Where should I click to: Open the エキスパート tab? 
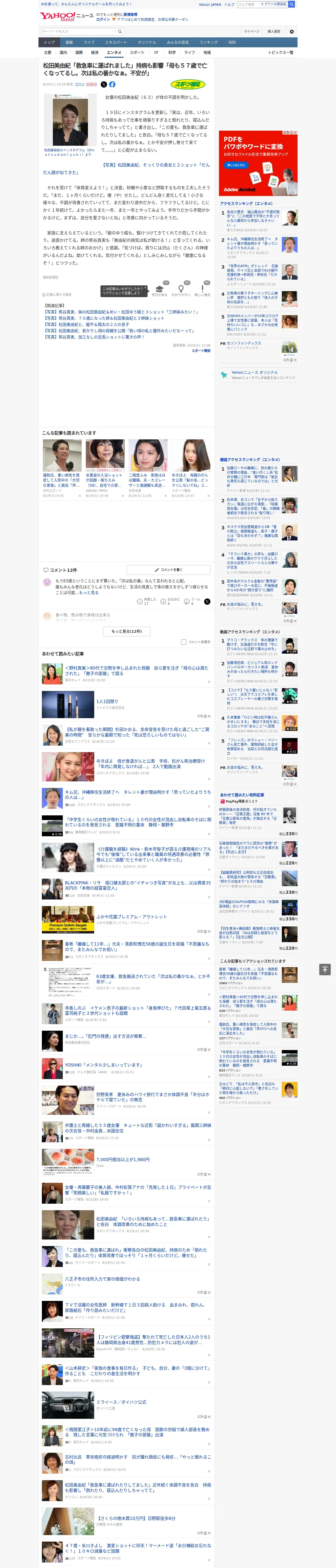[x=116, y=43]
